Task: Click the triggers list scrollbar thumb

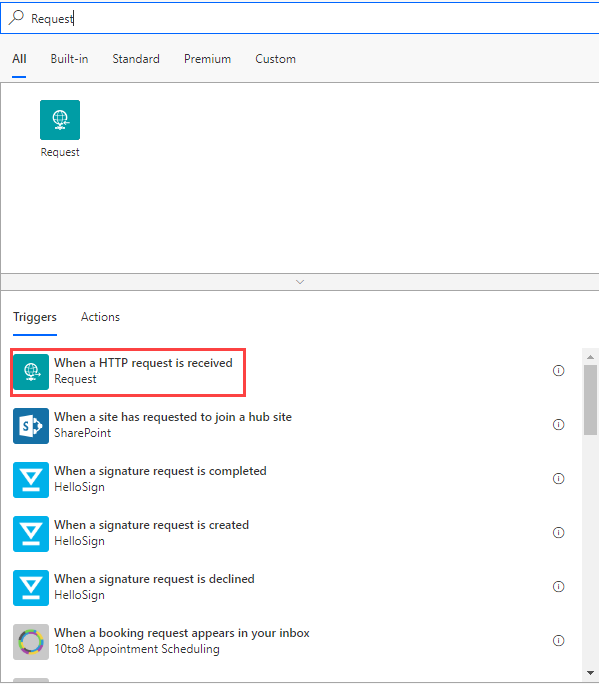Action: [x=590, y=400]
